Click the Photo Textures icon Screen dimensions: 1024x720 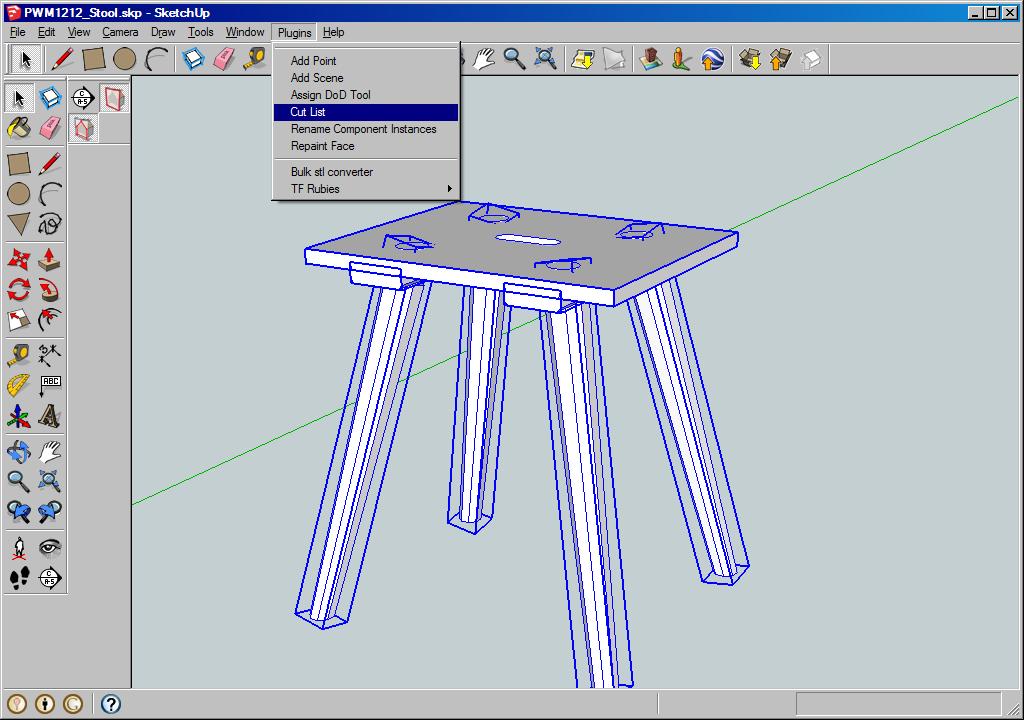(x=681, y=59)
